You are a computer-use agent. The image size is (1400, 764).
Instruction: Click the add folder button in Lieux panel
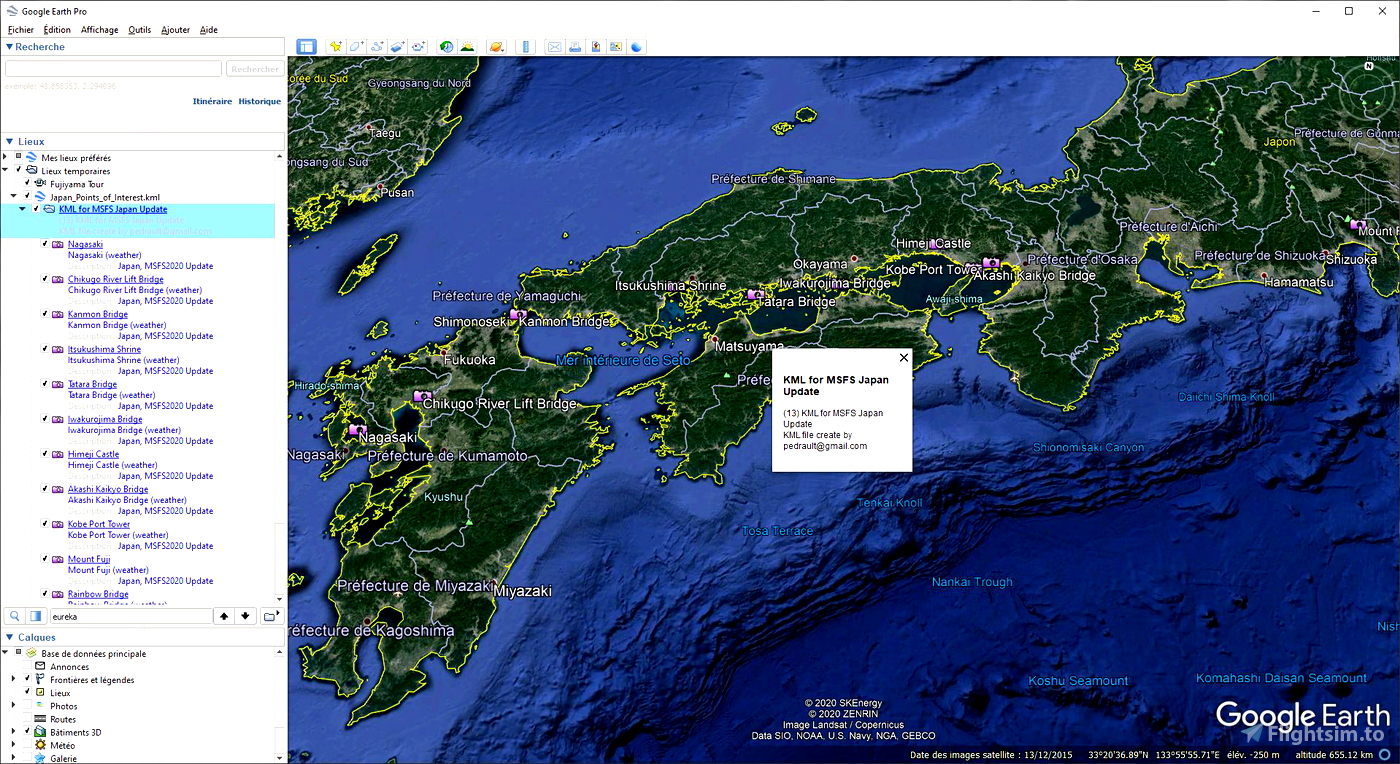271,616
